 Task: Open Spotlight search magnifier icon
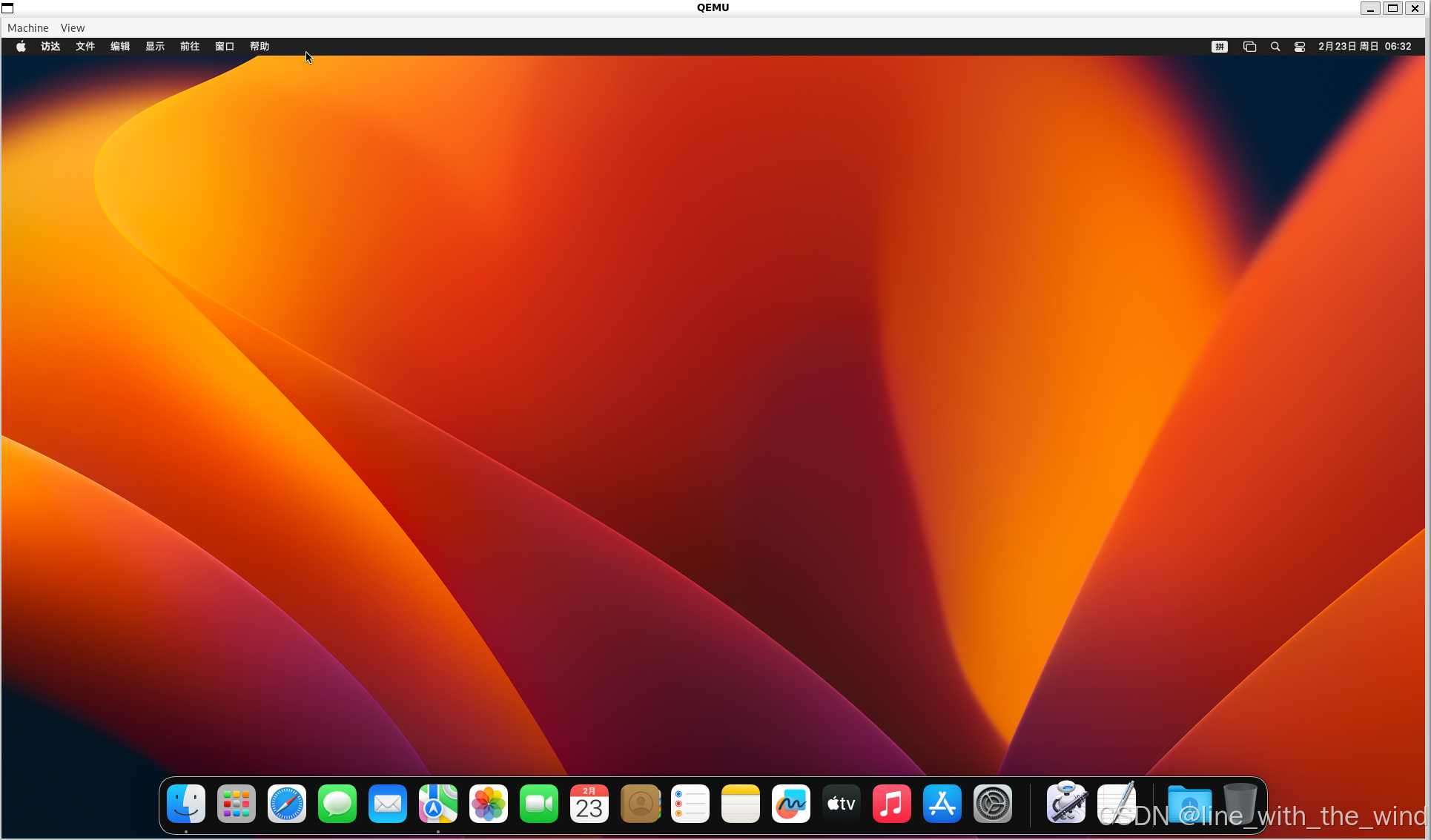(1275, 46)
